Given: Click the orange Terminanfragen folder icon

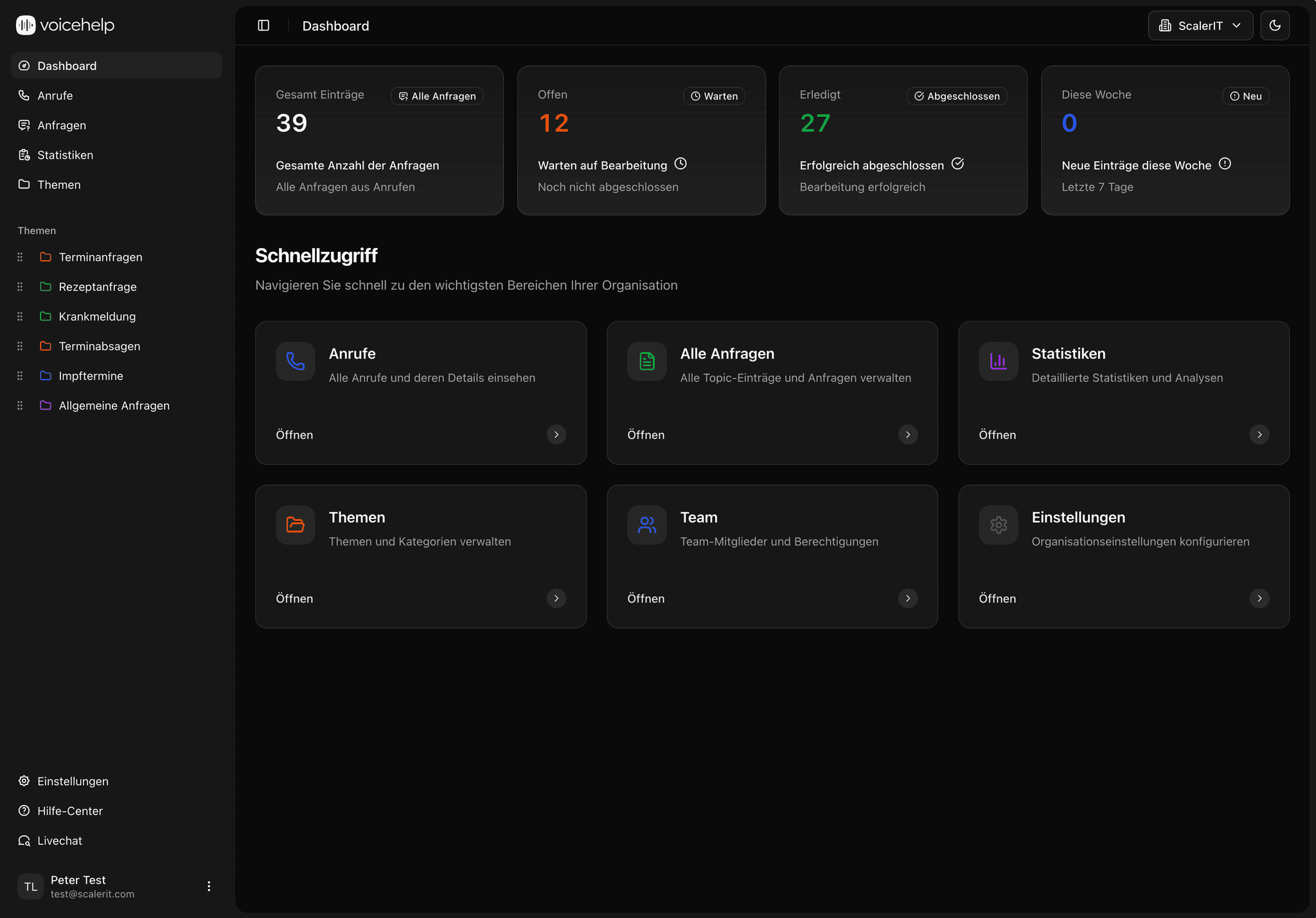Looking at the screenshot, I should [x=46, y=257].
